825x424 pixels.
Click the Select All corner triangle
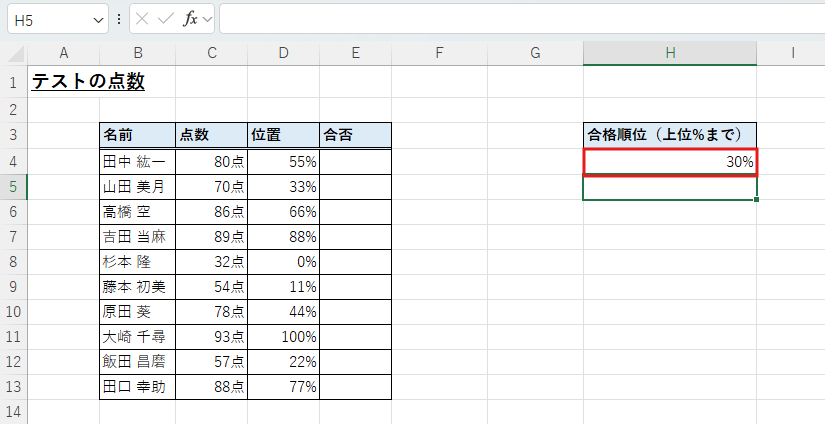pyautogui.click(x=14, y=53)
